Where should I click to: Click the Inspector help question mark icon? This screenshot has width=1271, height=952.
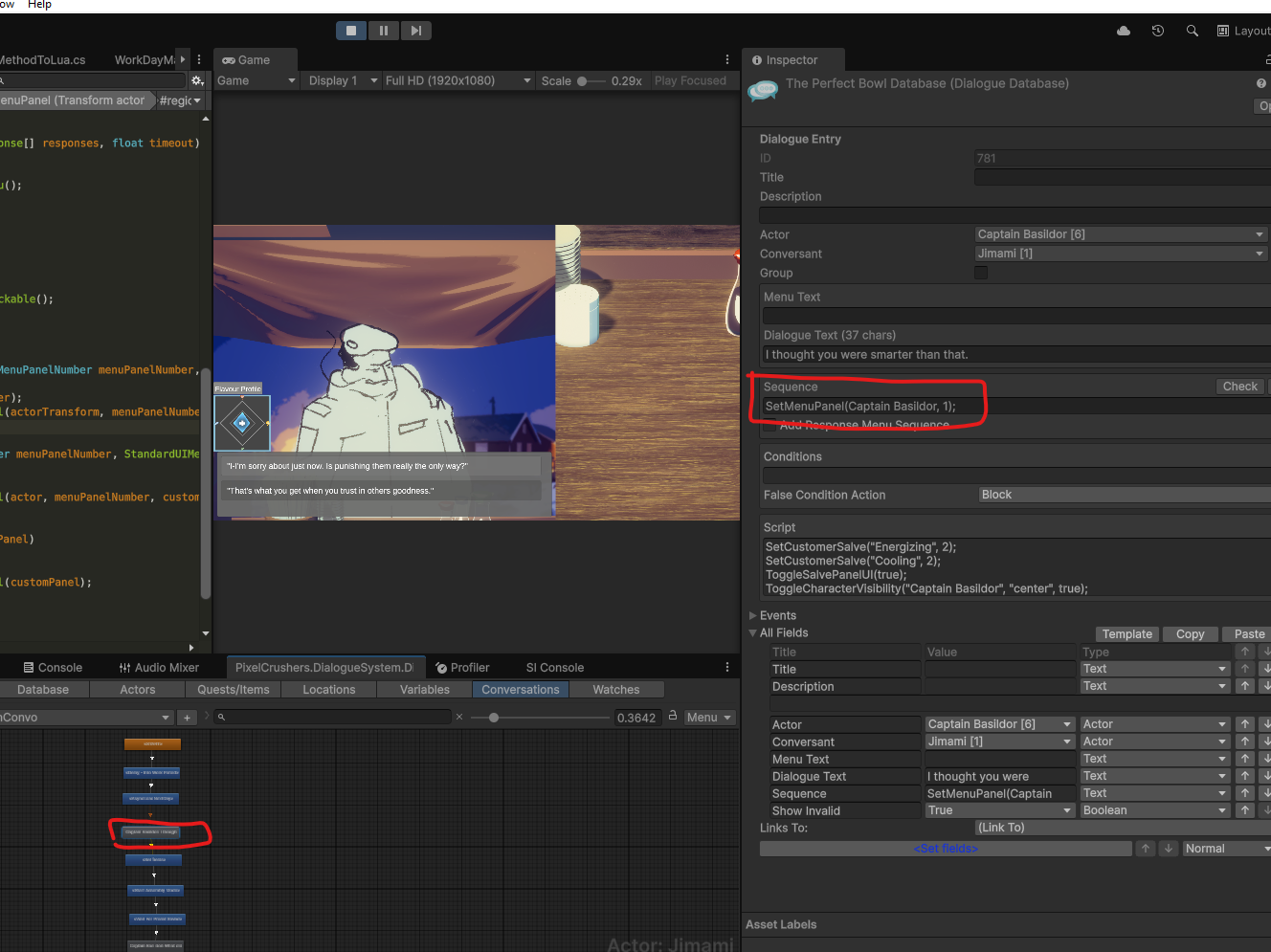(x=1261, y=83)
